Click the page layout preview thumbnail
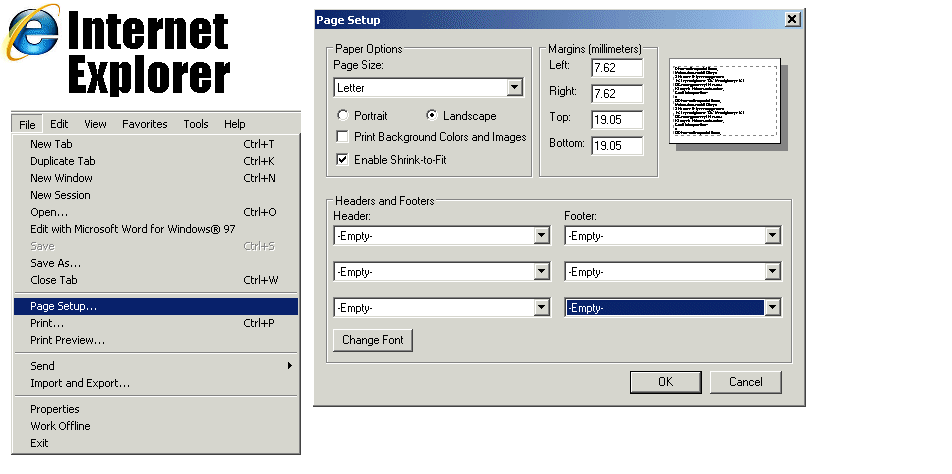This screenshot has height=474, width=952. pyautogui.click(x=729, y=103)
